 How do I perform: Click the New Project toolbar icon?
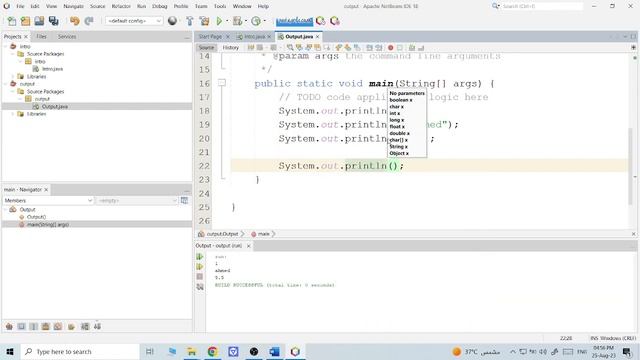point(25,21)
